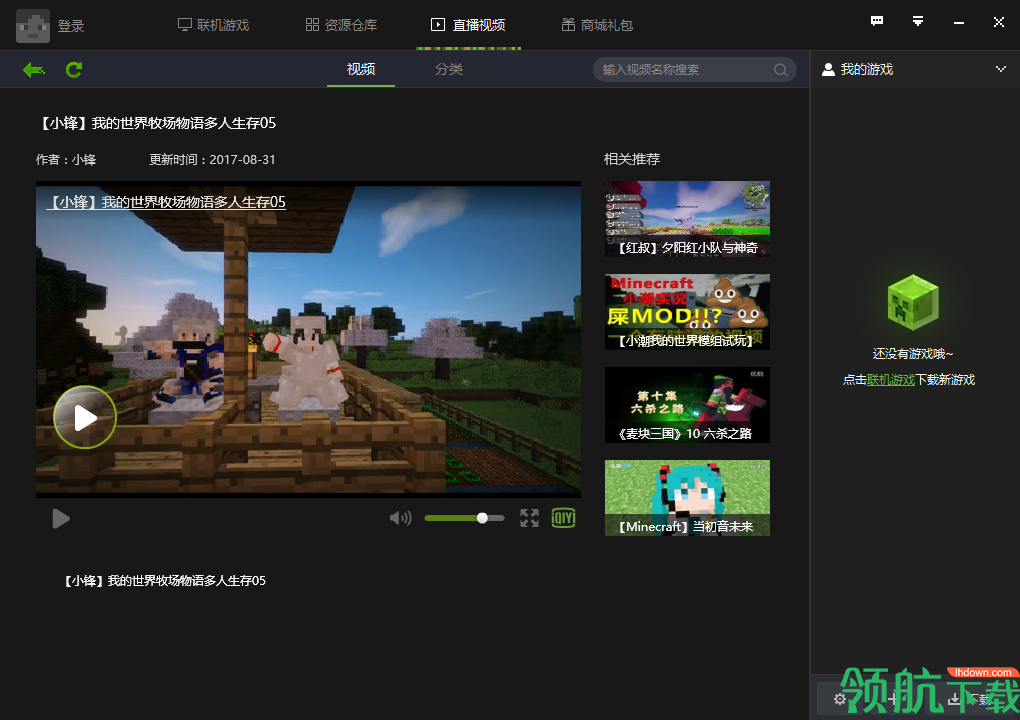Click the 作者：小锋 author text
Viewport: 1020px width, 720px height.
pyautogui.click(x=66, y=160)
